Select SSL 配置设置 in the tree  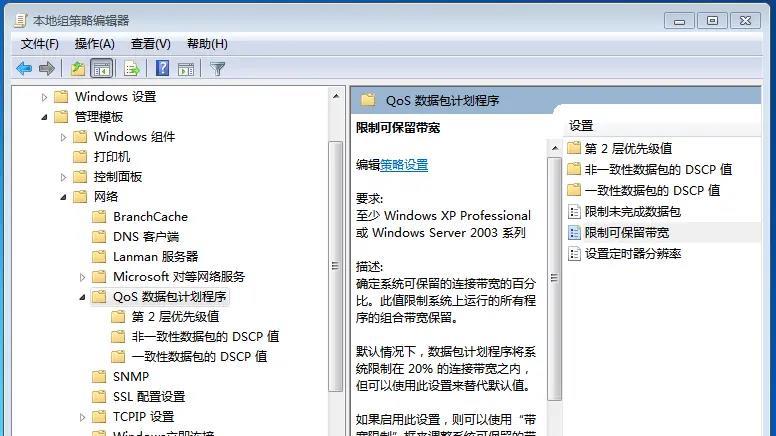[149, 396]
